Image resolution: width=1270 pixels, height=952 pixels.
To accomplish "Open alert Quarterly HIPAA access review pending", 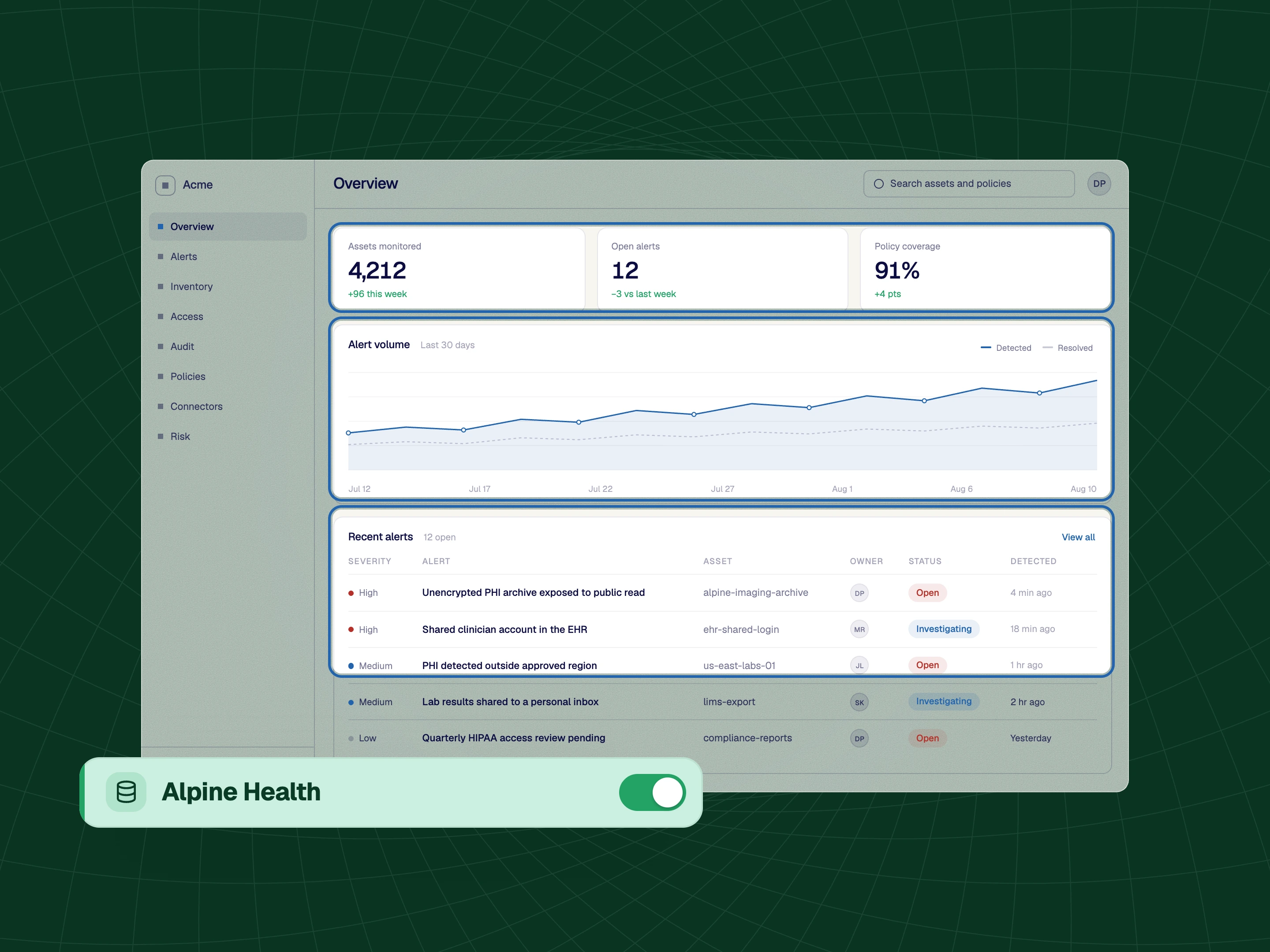I will pyautogui.click(x=513, y=738).
